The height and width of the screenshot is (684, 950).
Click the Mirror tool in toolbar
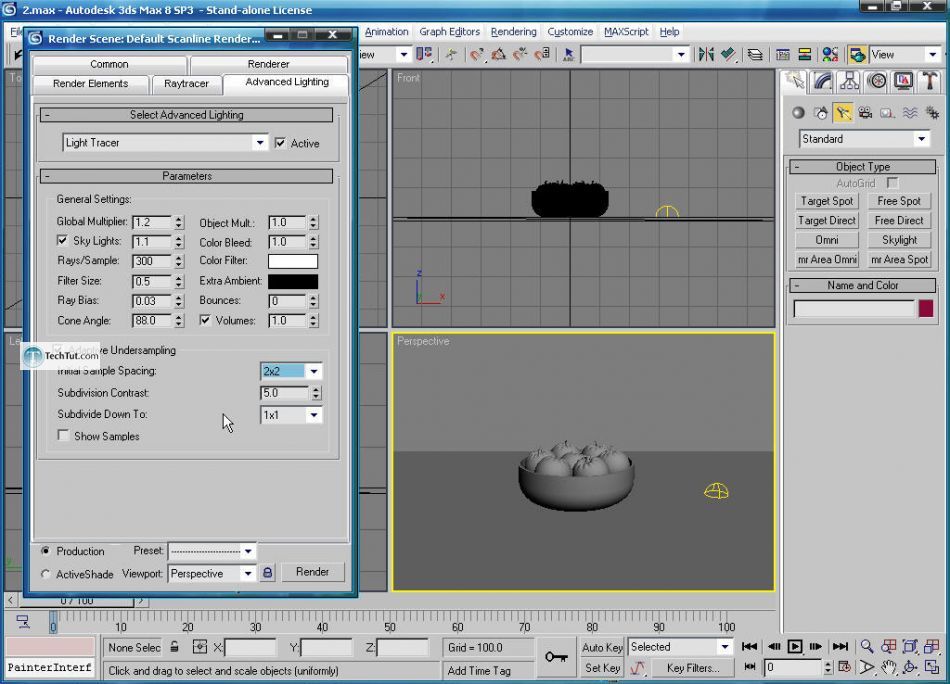pyautogui.click(x=706, y=55)
